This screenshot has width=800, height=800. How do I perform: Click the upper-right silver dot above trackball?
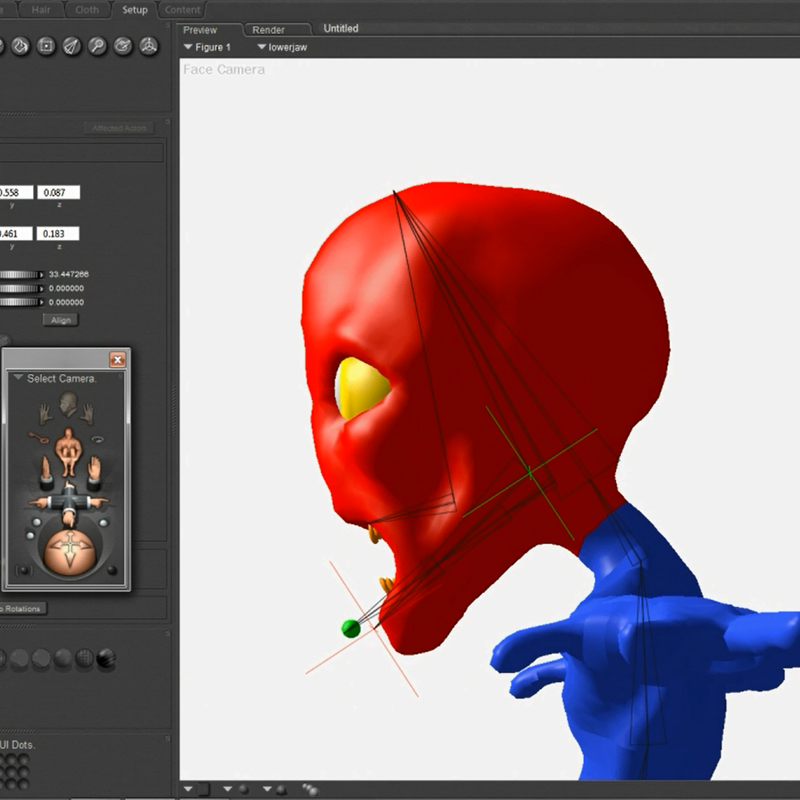[104, 522]
